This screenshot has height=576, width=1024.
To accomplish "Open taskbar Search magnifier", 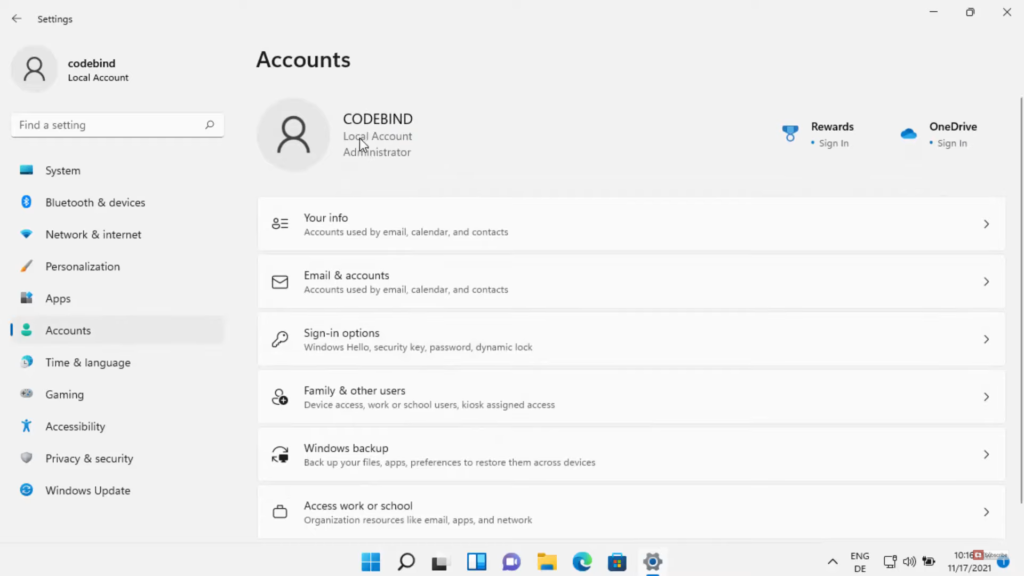I will (x=406, y=562).
